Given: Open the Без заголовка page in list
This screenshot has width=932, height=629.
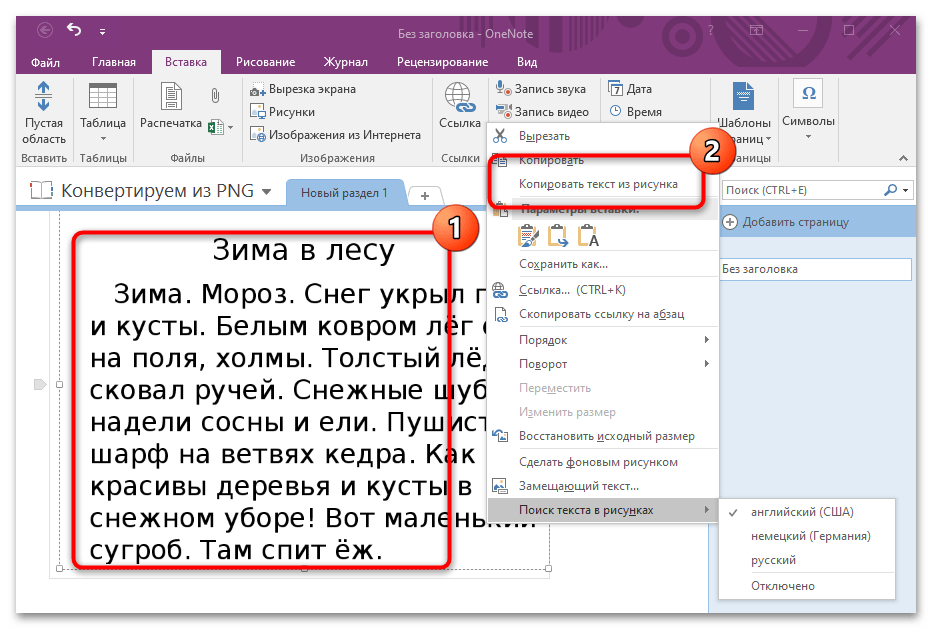Looking at the screenshot, I should coord(815,269).
